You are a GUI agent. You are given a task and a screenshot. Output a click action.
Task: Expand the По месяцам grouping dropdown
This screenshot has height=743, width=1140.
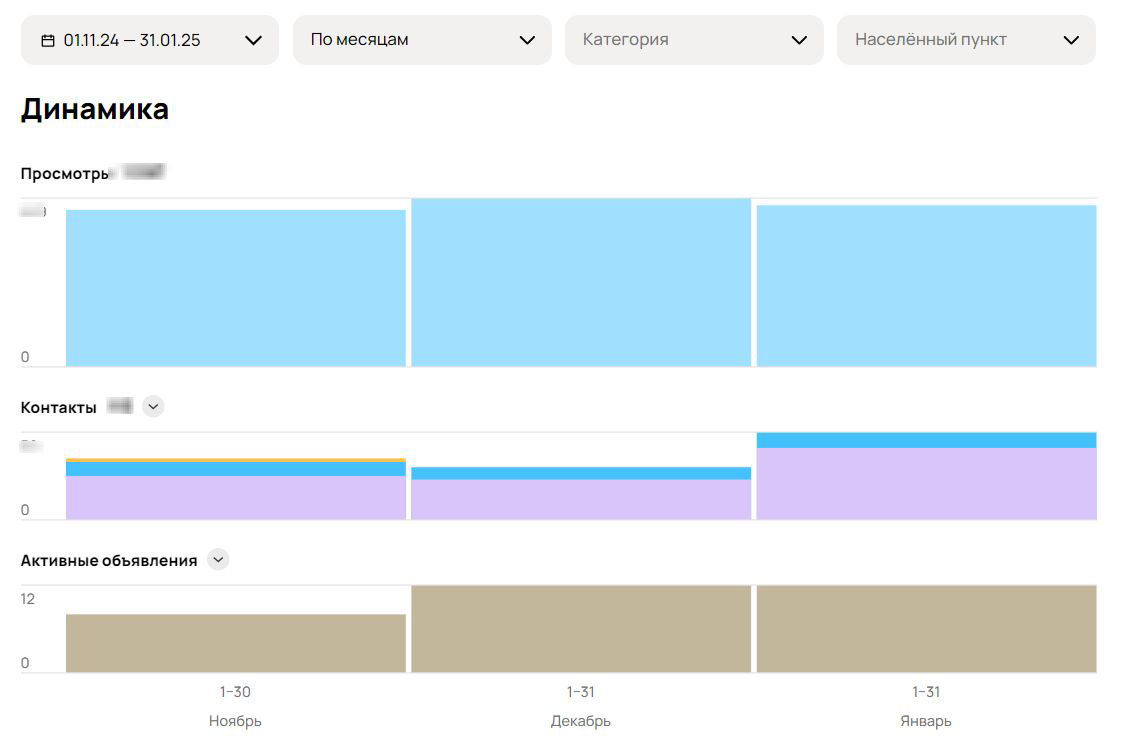[422, 40]
